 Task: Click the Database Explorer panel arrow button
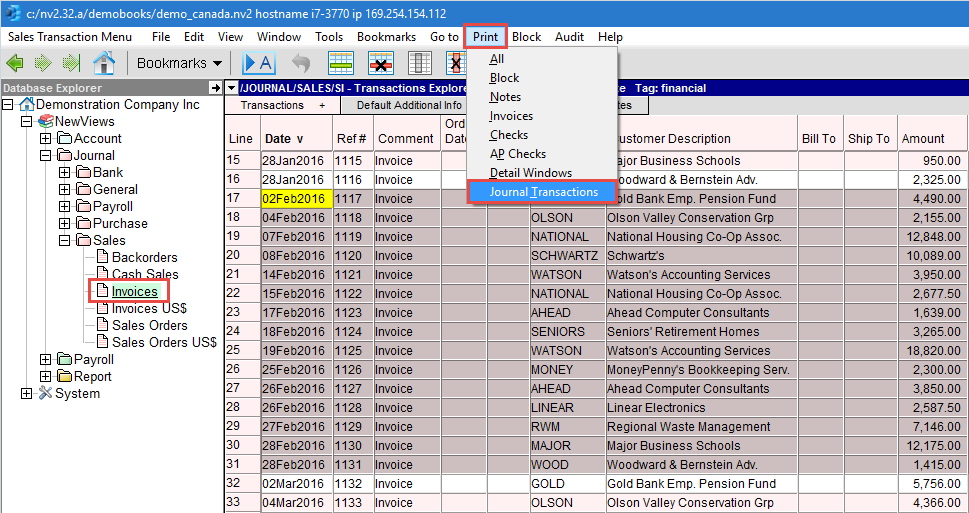tap(214, 88)
